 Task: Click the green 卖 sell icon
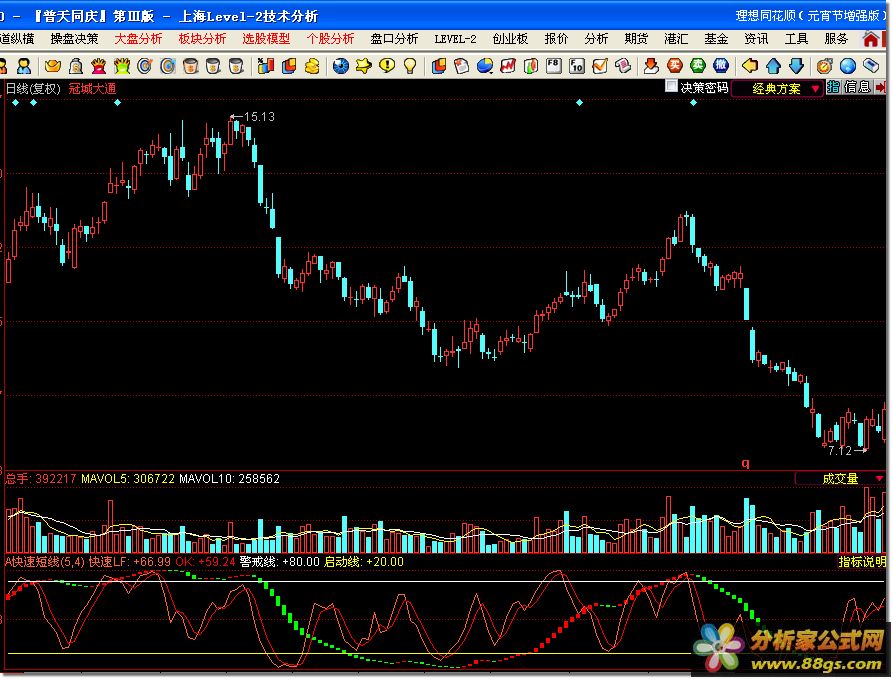tap(698, 66)
